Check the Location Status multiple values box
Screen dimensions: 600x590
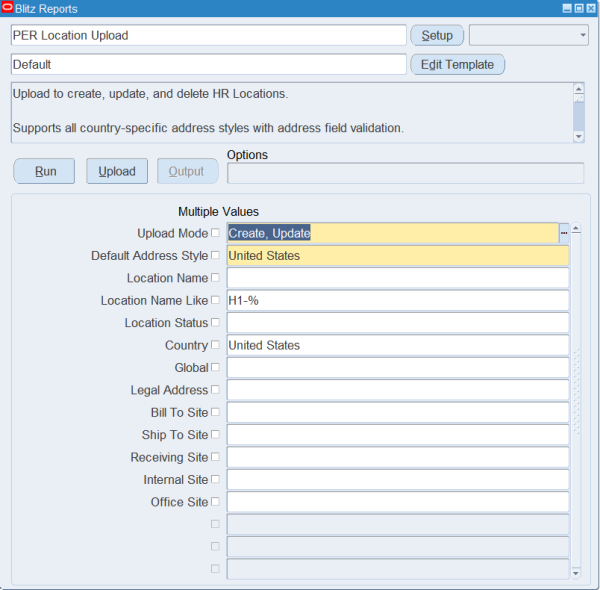coord(215,322)
